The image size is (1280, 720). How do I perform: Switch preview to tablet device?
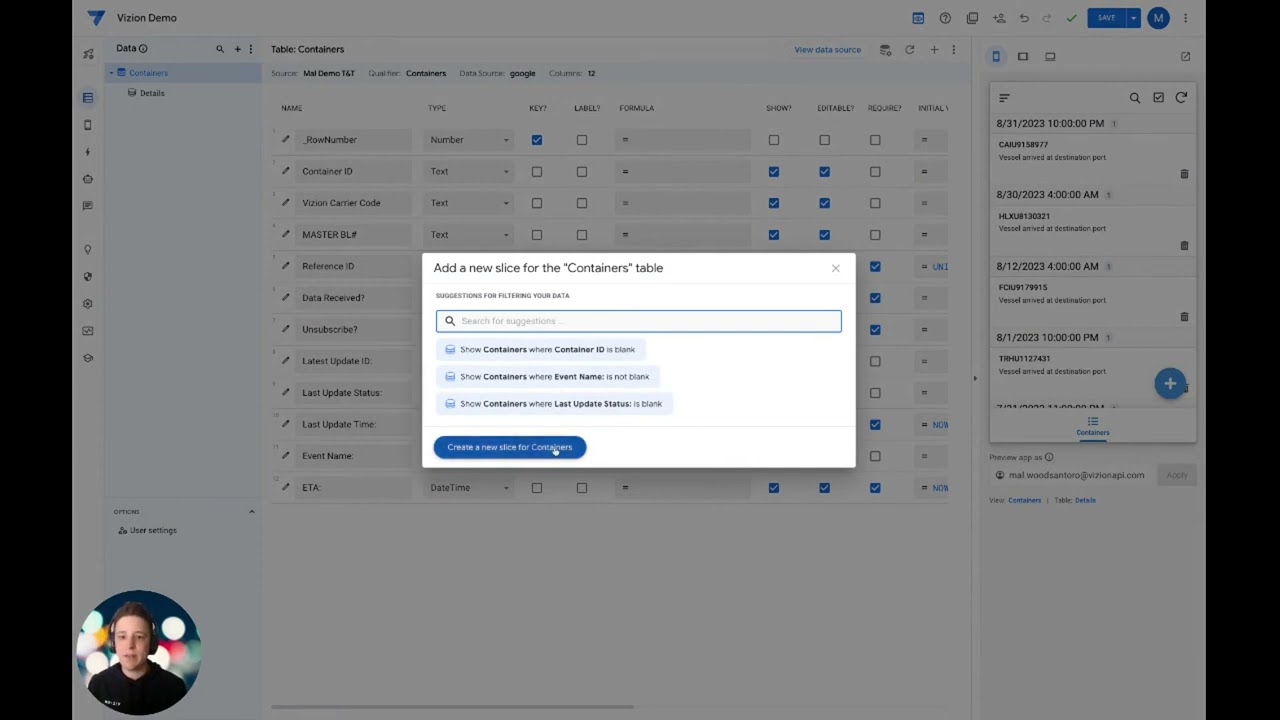tap(1023, 57)
